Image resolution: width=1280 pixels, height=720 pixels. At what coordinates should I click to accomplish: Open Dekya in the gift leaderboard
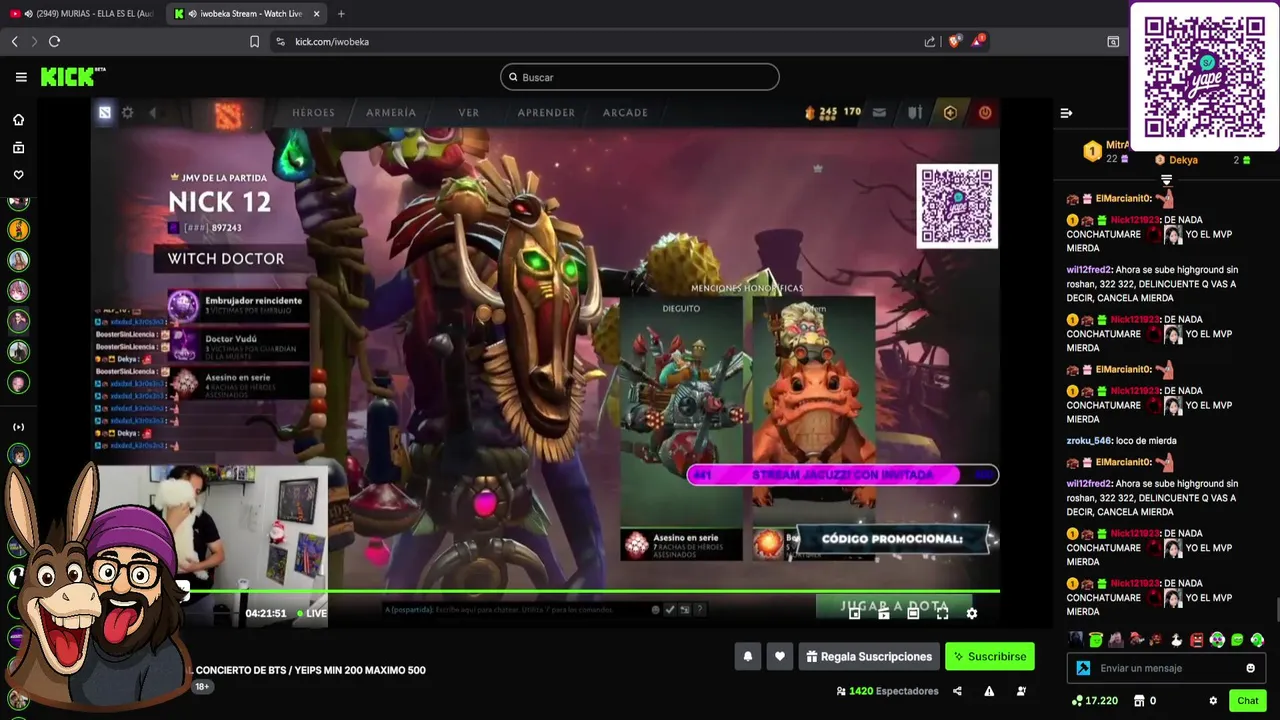[1183, 160]
